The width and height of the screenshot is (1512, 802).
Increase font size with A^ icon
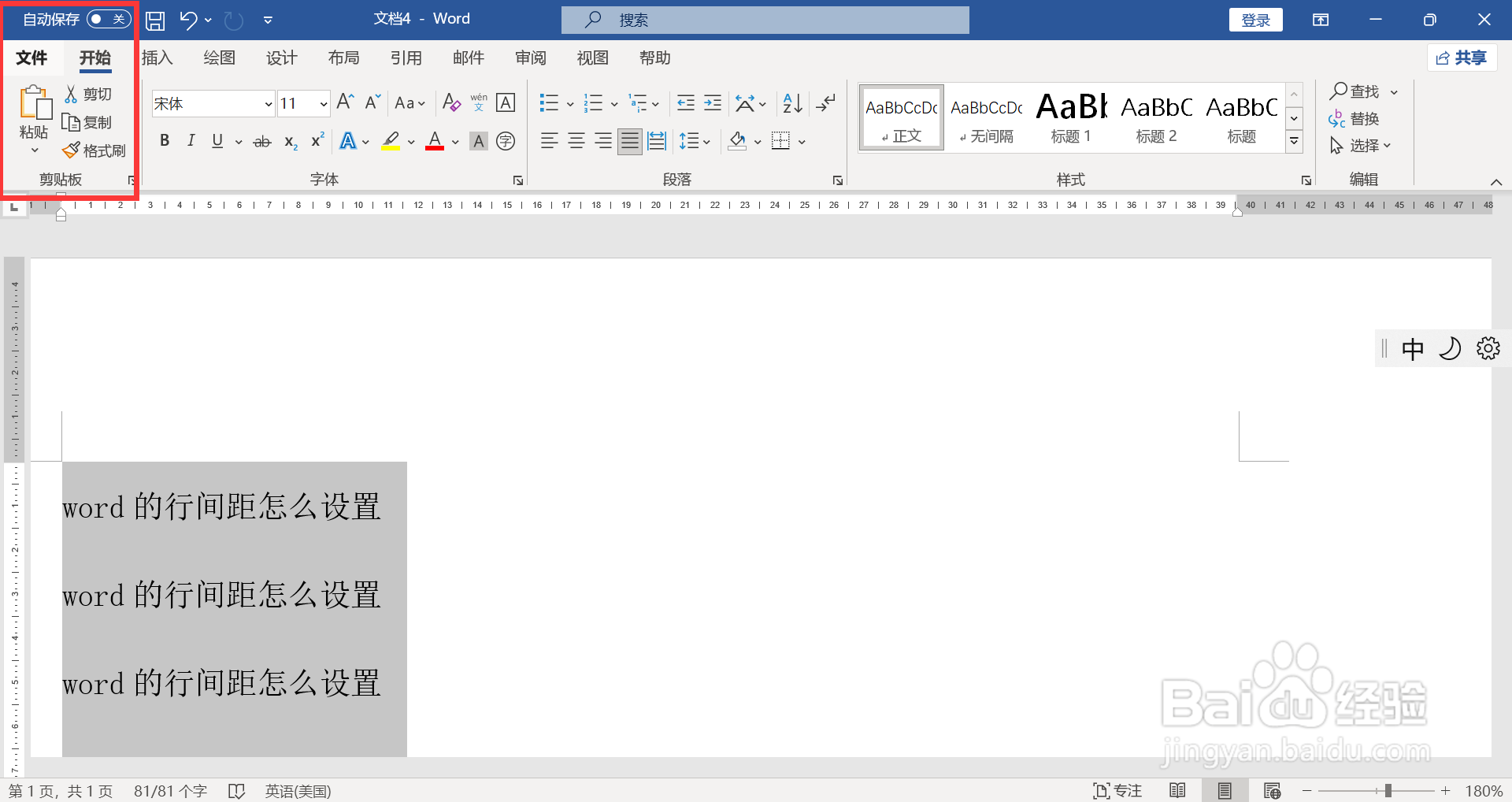(x=345, y=102)
